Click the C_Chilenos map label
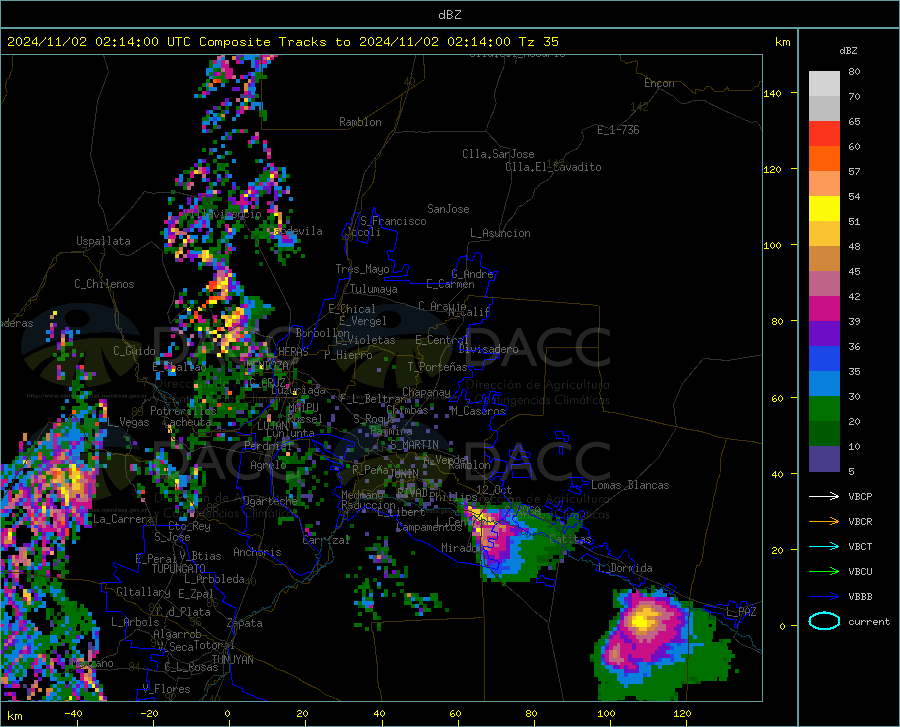Screen dimensions: 900x727 point(104,284)
